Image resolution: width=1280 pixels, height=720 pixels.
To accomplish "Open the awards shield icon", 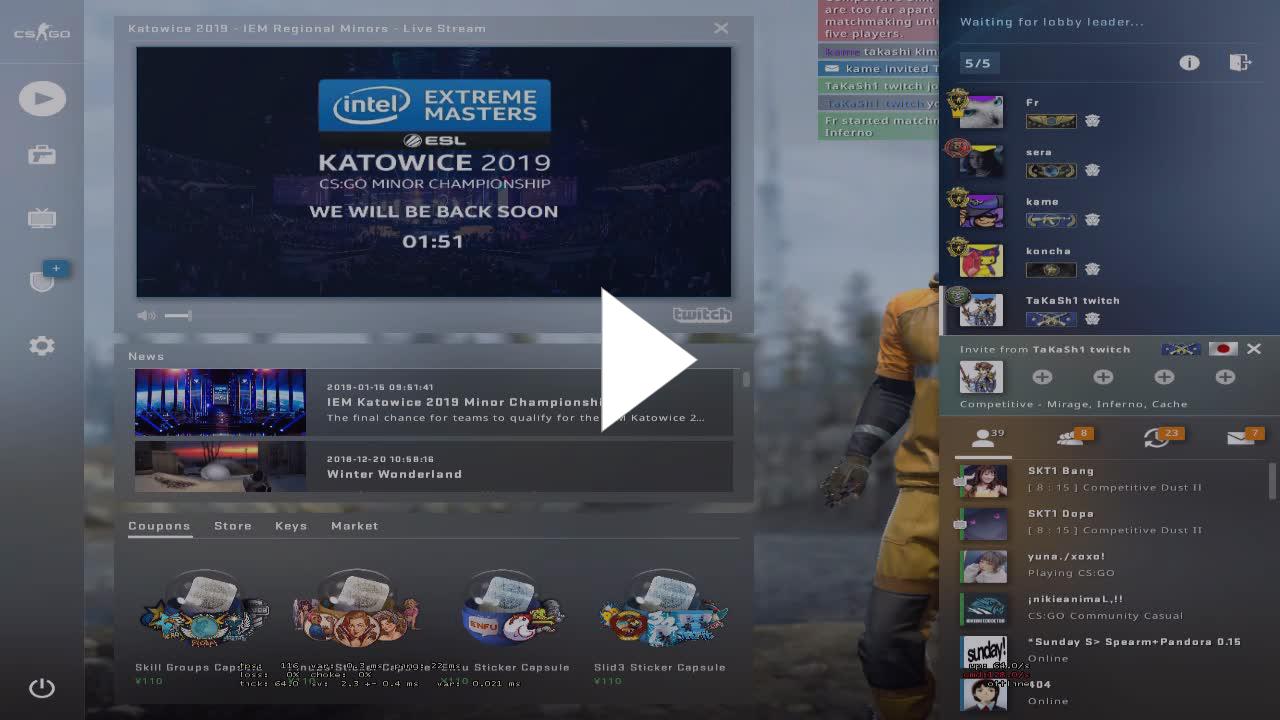I will 42,281.
